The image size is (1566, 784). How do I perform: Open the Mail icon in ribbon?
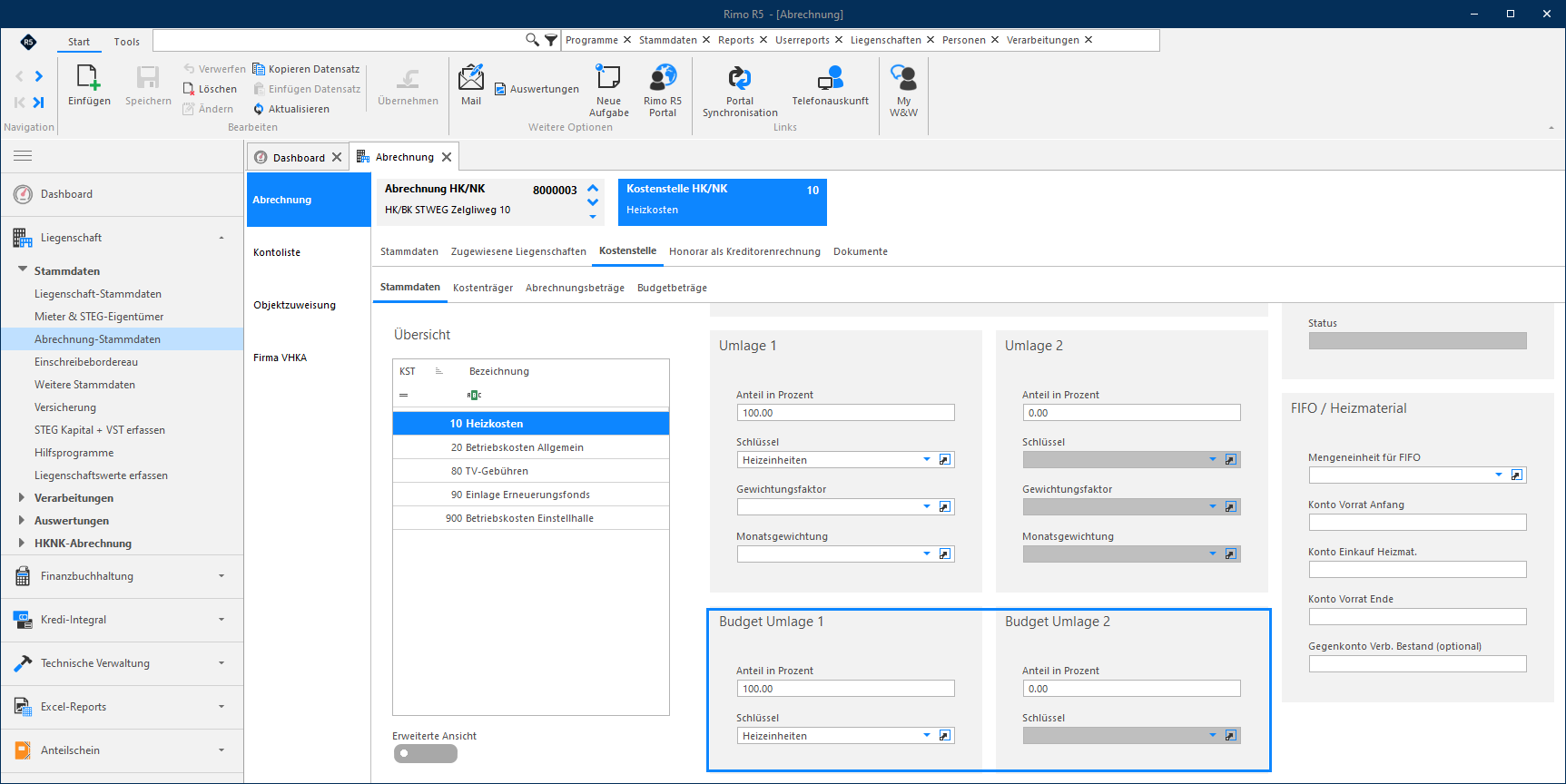click(470, 78)
